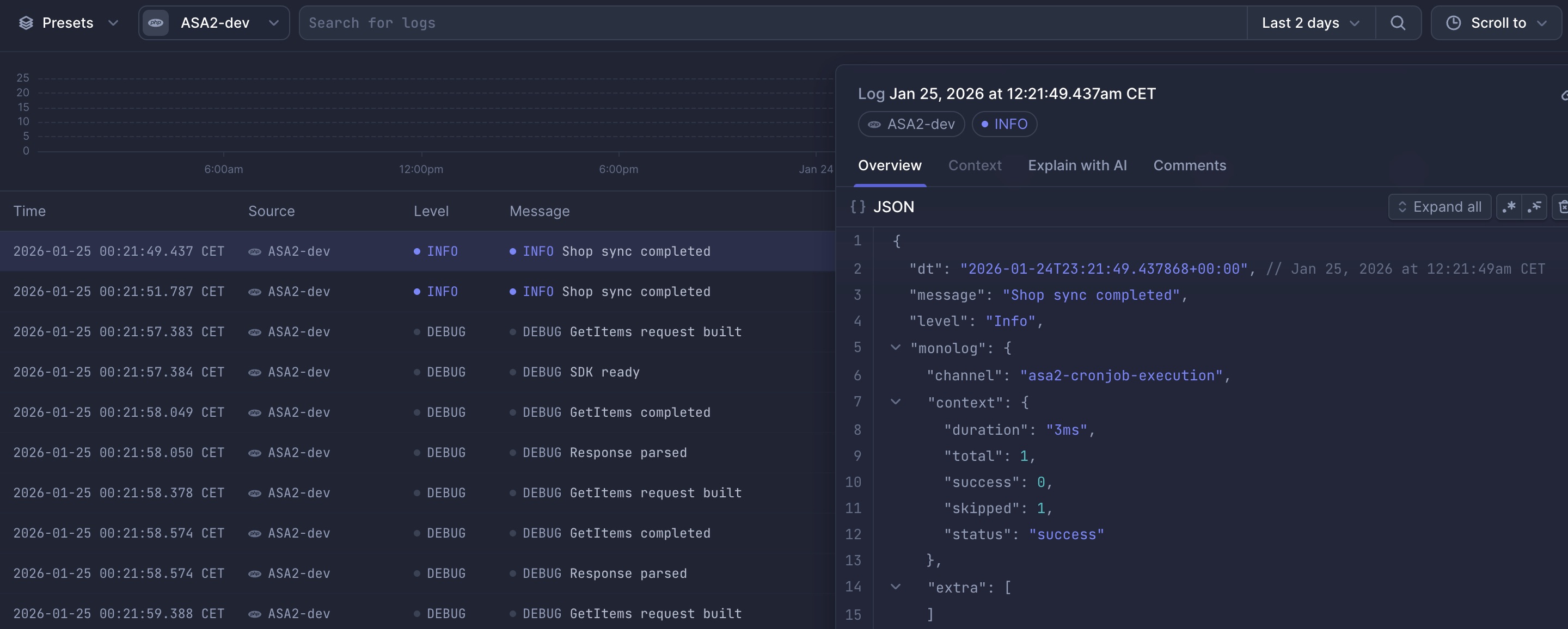
Task: Collapse the "extra" JSON array
Action: [896, 587]
